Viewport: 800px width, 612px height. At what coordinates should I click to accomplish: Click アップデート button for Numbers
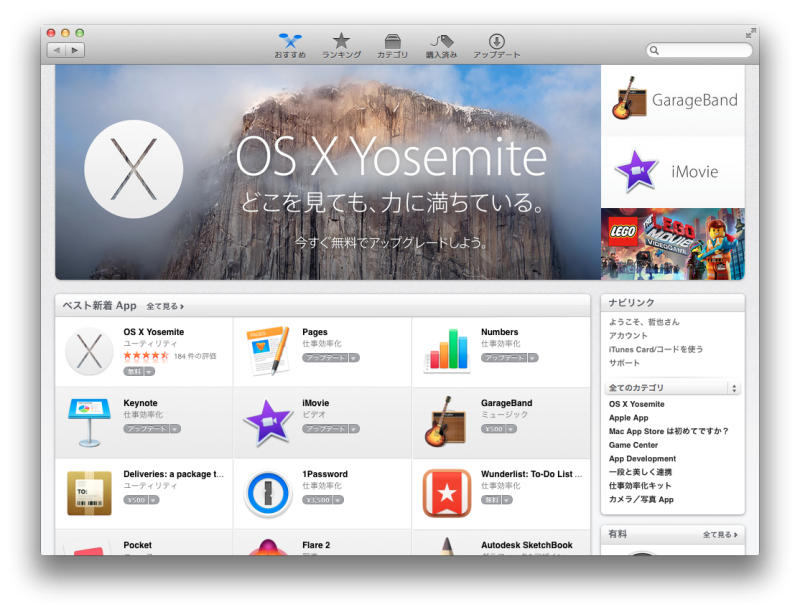[x=504, y=358]
